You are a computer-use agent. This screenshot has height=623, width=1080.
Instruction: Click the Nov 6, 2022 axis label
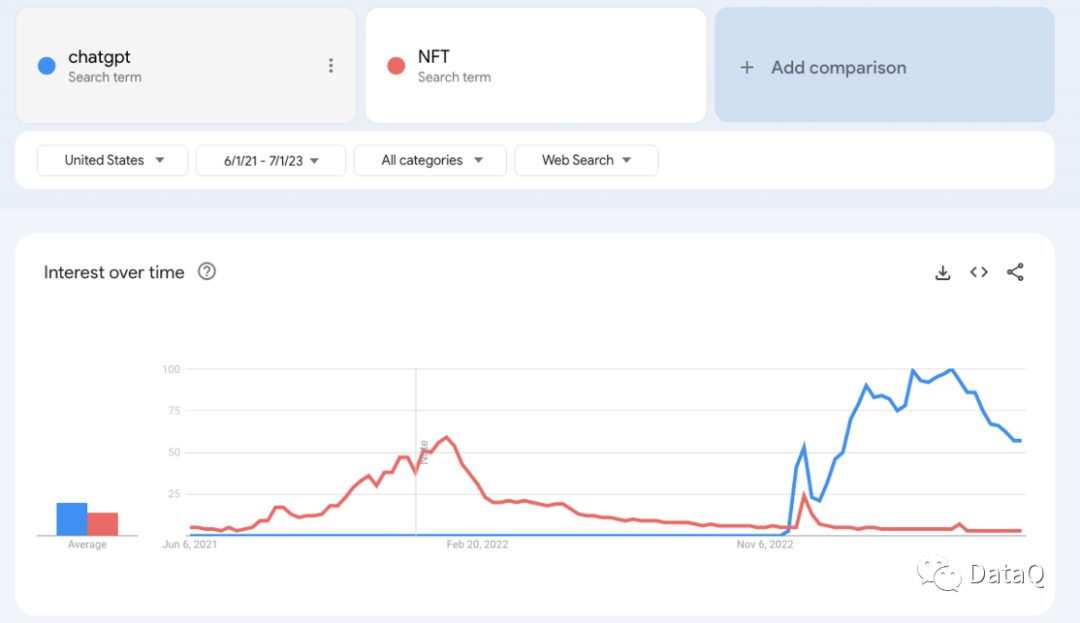click(765, 545)
